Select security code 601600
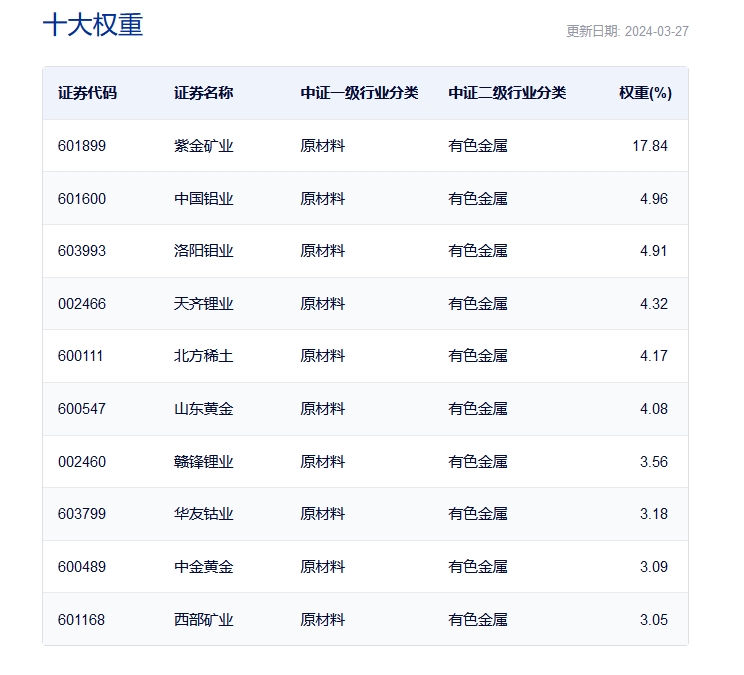Viewport: 744px width, 675px height. (82, 198)
